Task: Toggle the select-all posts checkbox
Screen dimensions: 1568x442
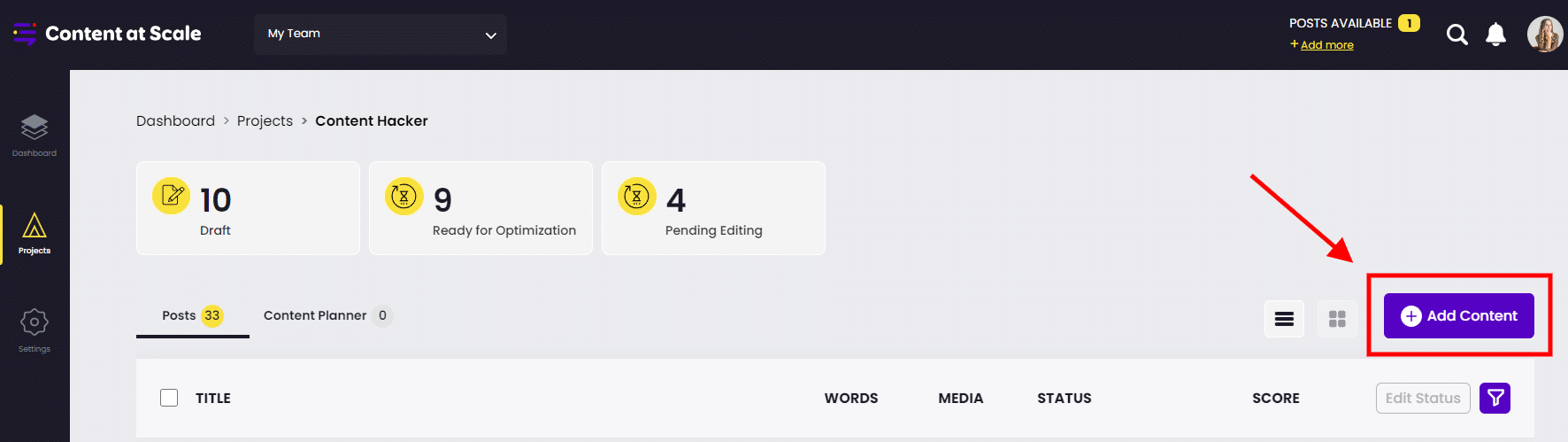Action: tap(169, 398)
